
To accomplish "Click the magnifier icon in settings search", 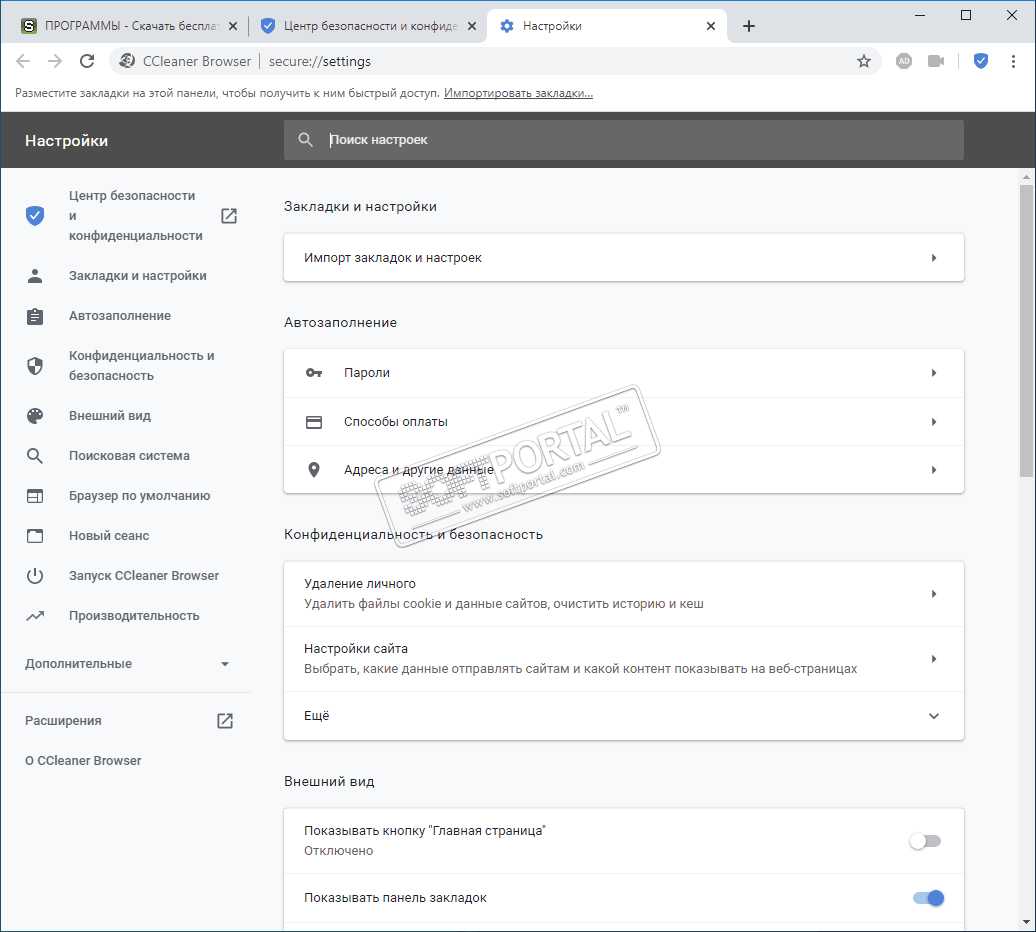I will point(305,140).
